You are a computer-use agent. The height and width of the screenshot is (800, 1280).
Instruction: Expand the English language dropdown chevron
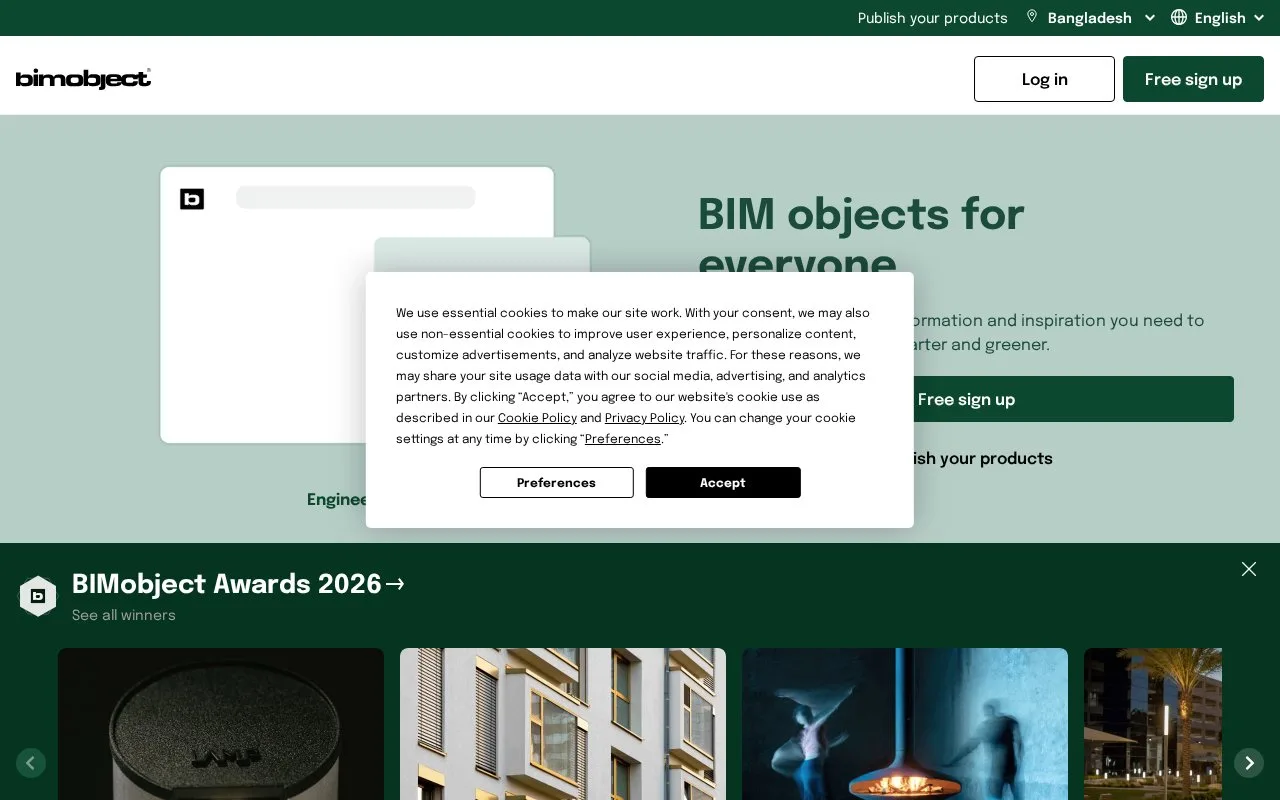point(1259,18)
